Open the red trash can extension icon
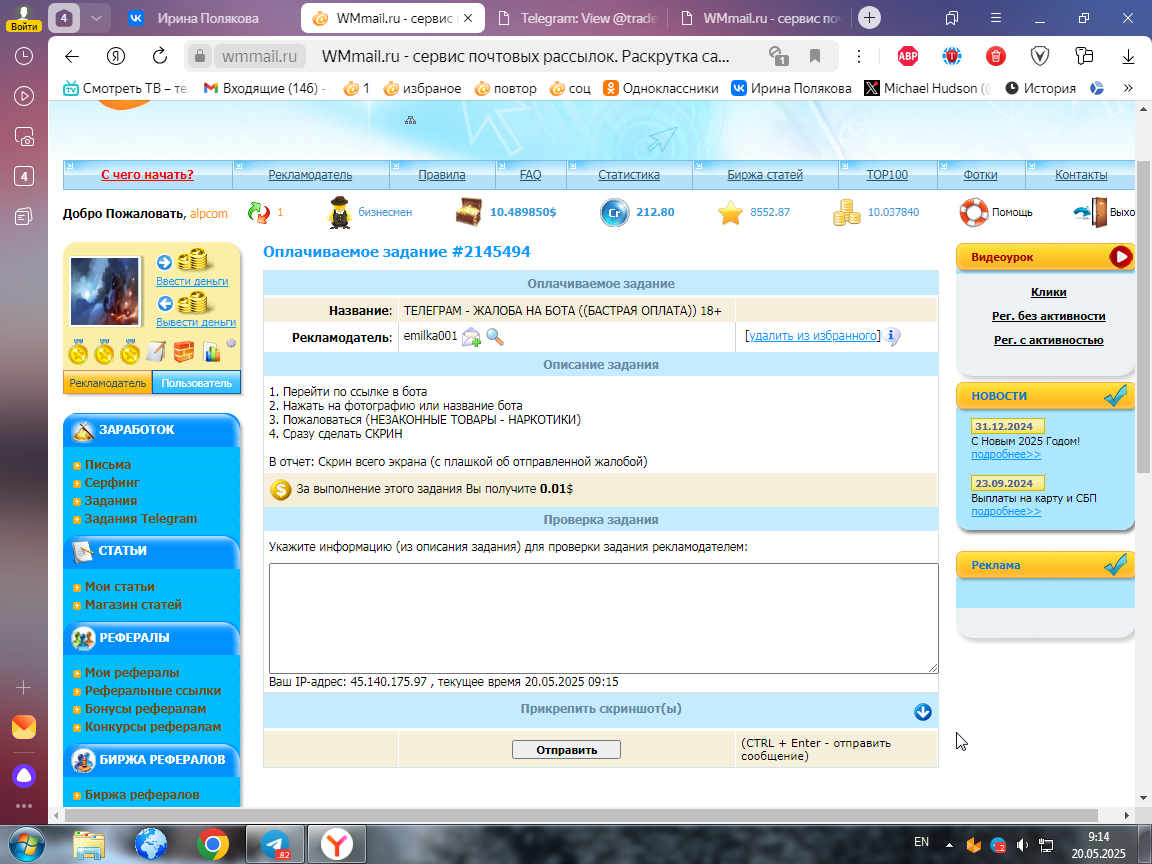The image size is (1152, 864). [996, 56]
